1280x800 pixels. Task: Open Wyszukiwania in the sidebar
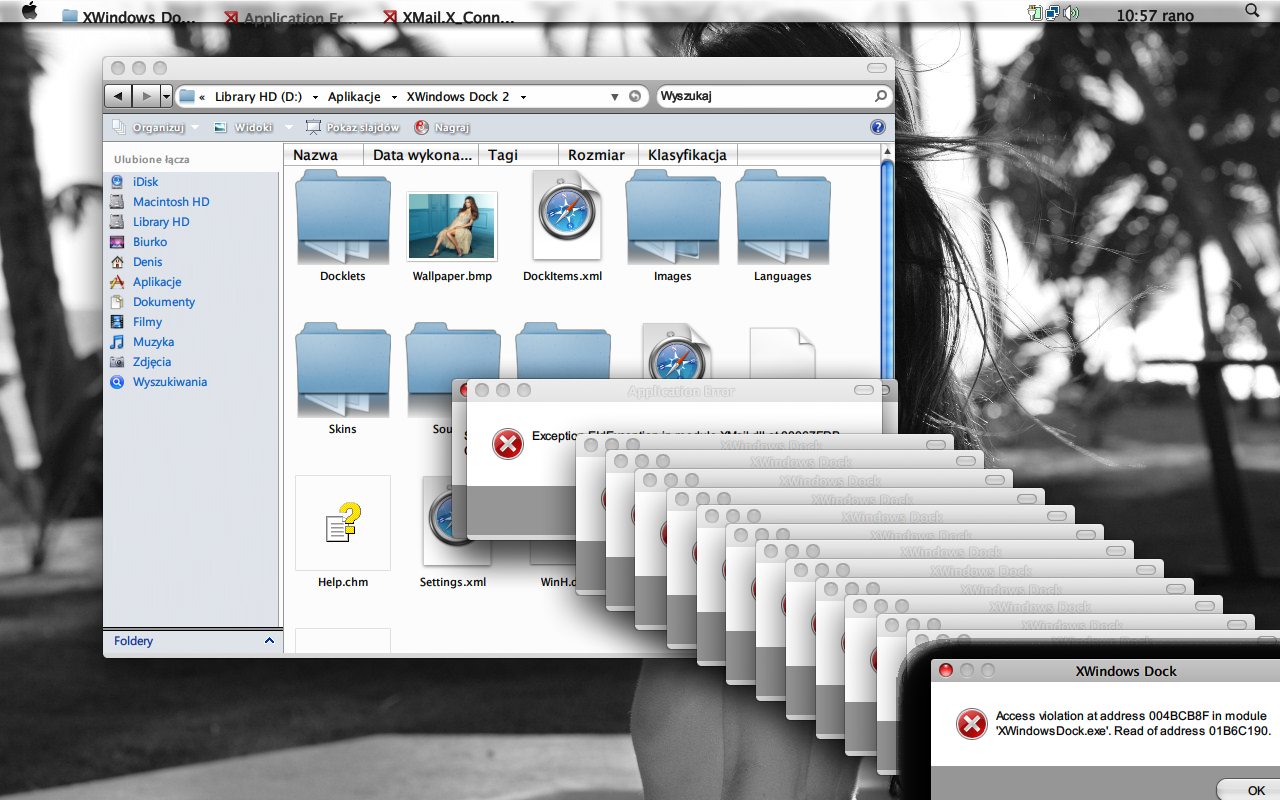(x=170, y=382)
